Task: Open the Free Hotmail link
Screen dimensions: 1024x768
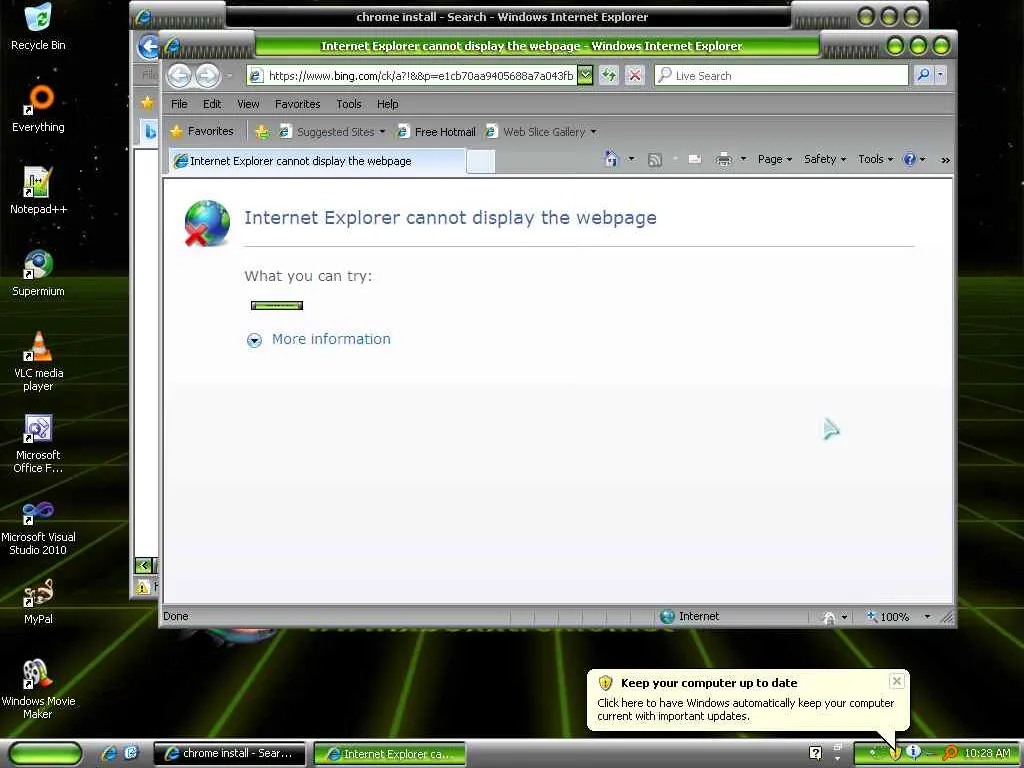Action: tap(437, 132)
